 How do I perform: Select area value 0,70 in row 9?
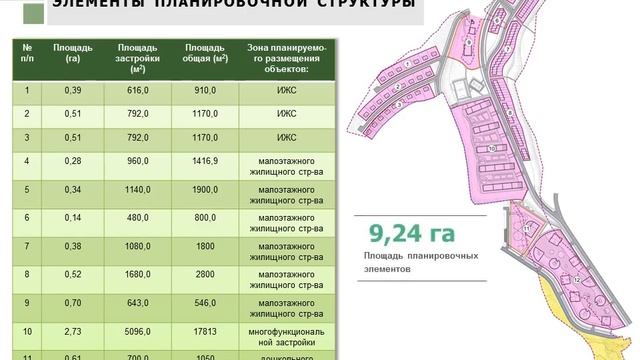[x=73, y=303]
